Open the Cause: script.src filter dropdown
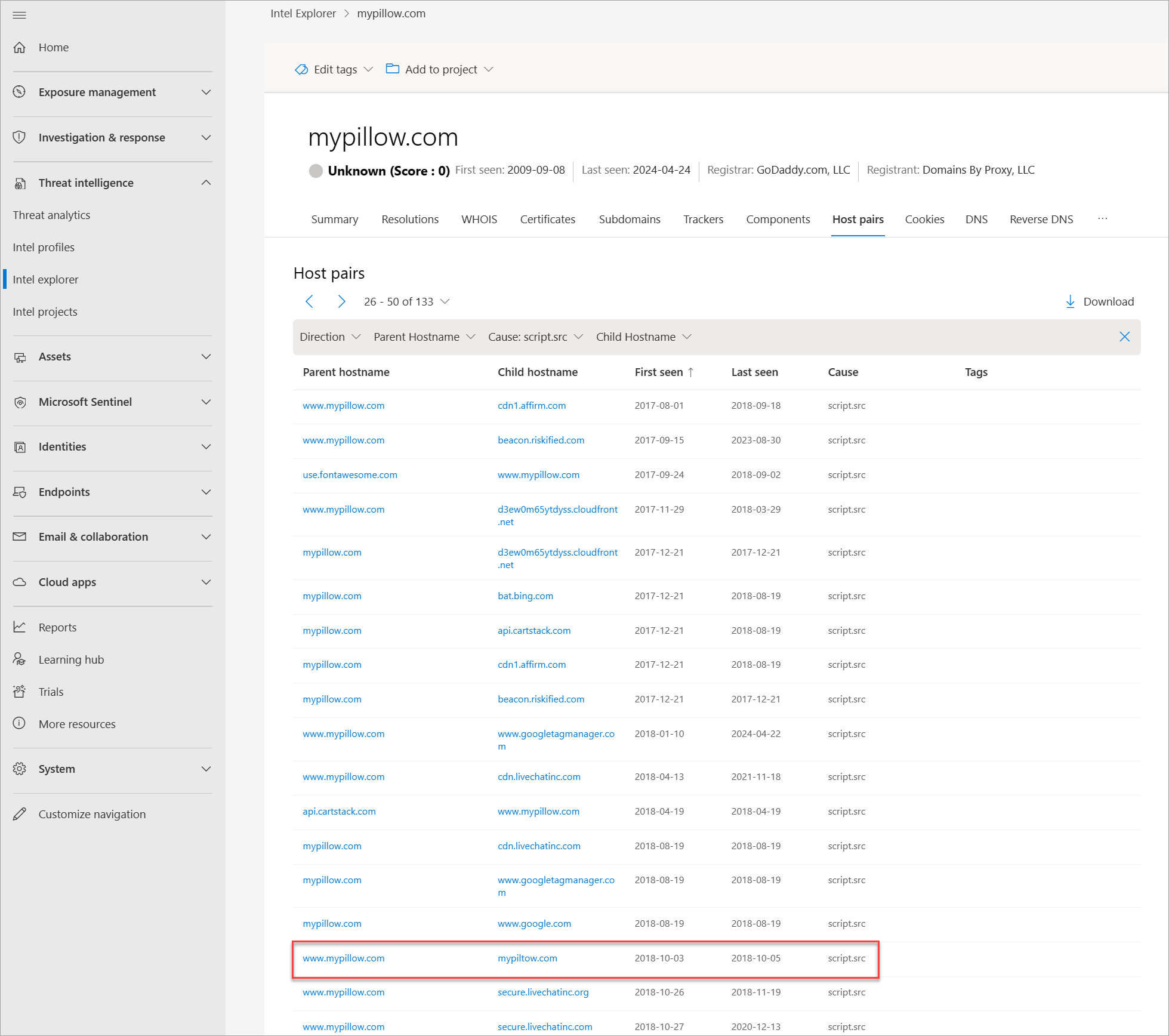The width and height of the screenshot is (1169, 1036). pyautogui.click(x=535, y=337)
